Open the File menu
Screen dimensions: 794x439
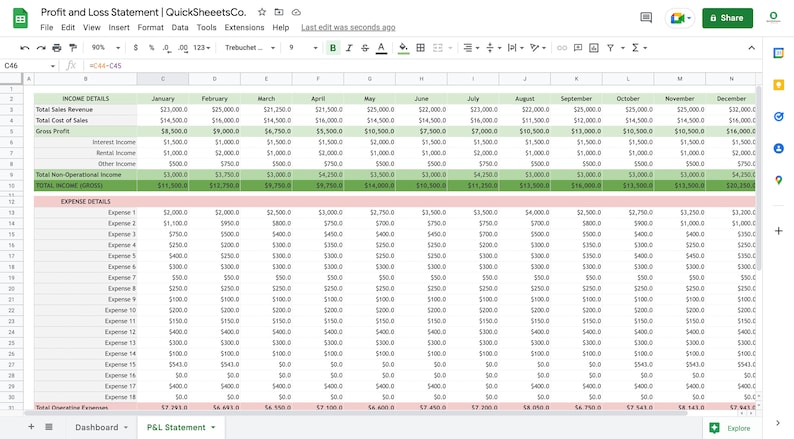click(47, 27)
